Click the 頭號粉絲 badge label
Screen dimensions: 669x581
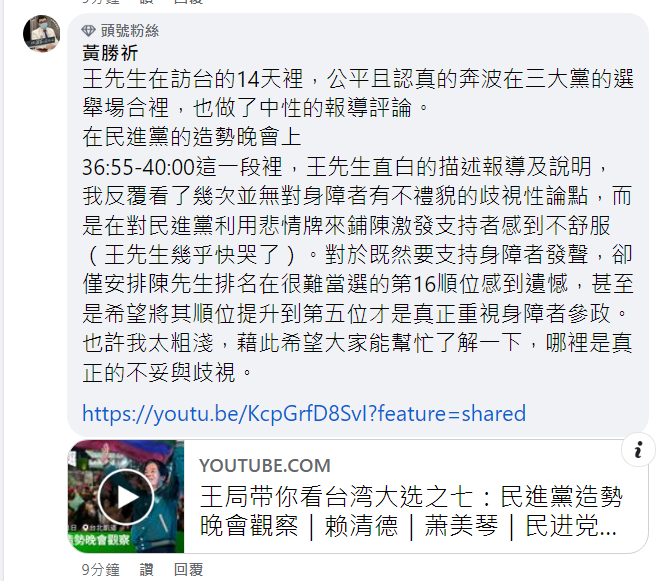click(x=130, y=31)
